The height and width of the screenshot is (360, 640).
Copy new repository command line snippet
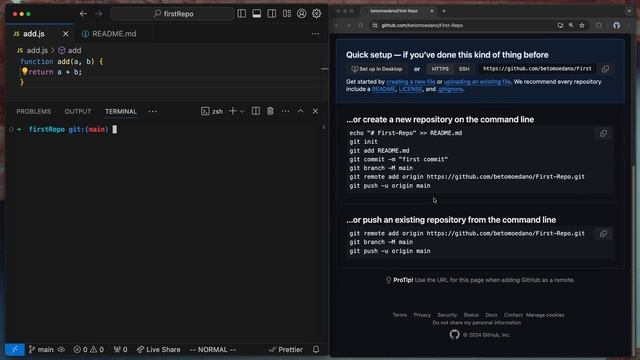click(603, 133)
